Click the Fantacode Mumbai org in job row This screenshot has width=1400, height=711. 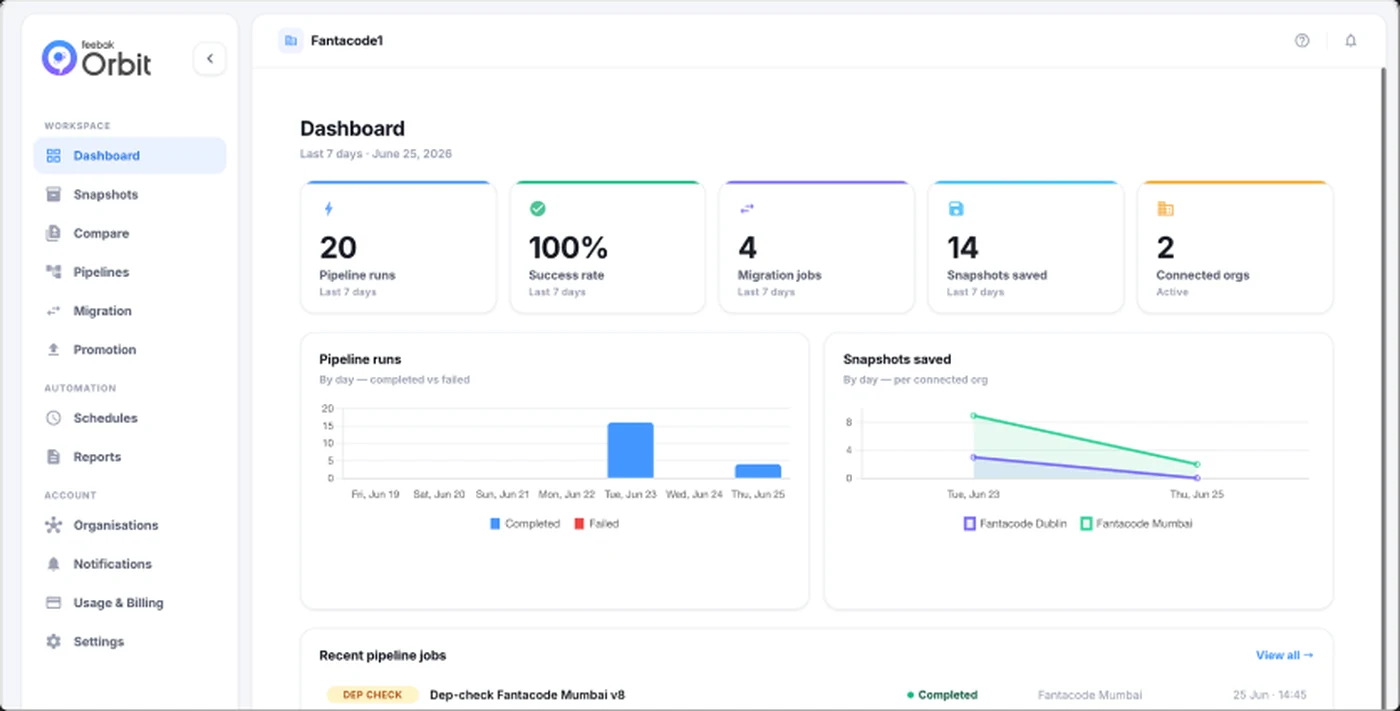1090,695
